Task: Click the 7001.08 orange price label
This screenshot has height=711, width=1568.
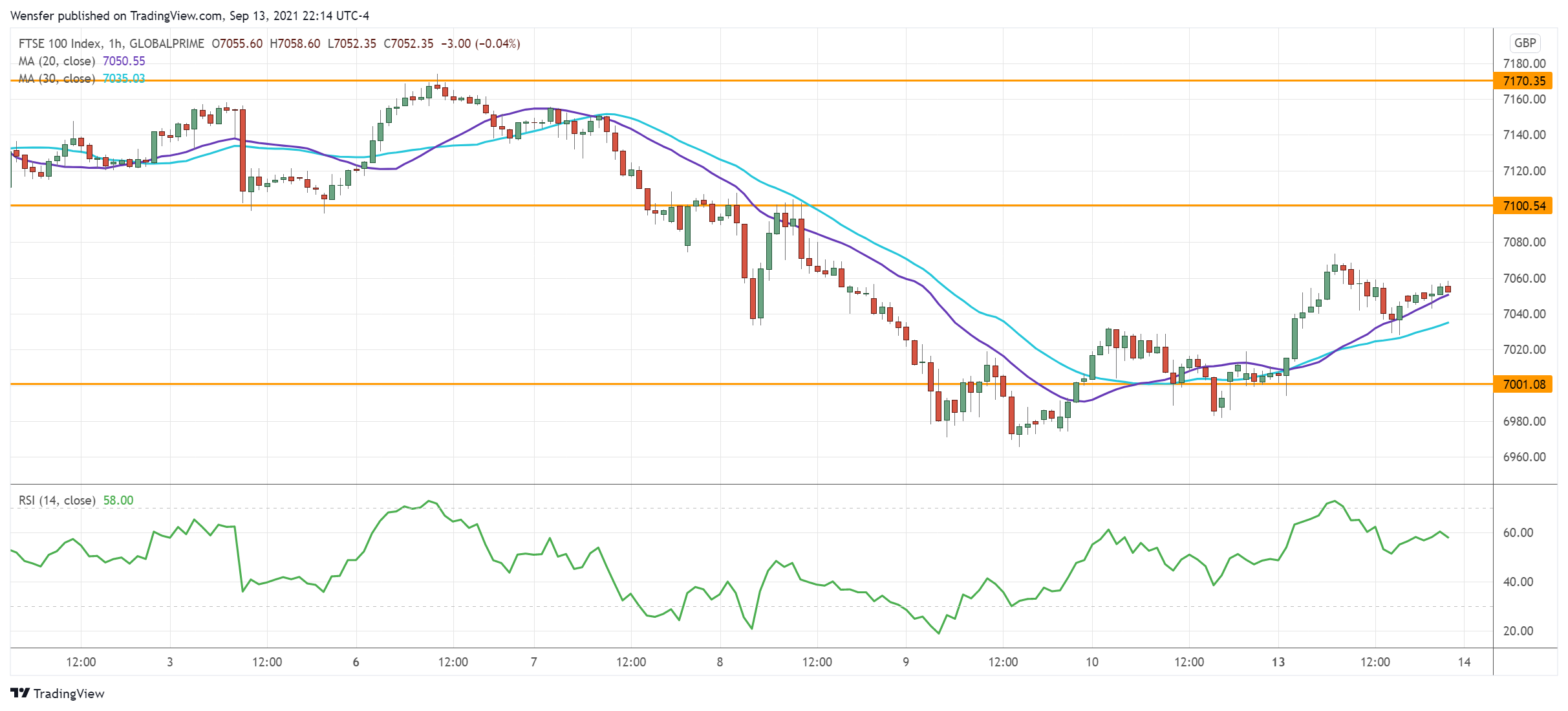Action: click(1524, 384)
